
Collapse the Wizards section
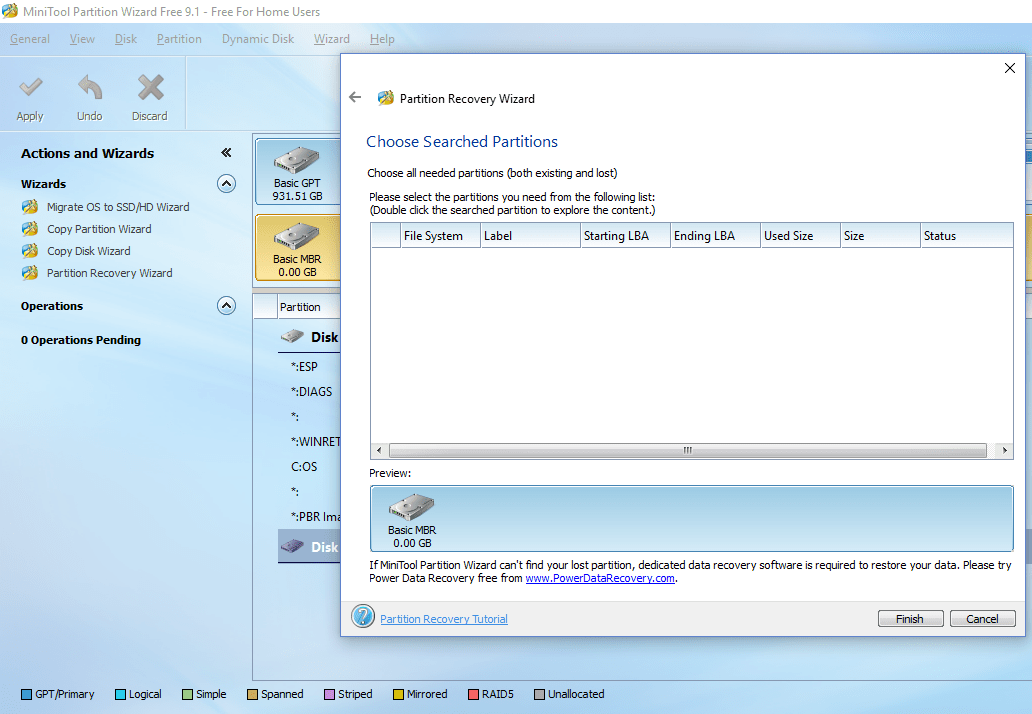click(226, 184)
